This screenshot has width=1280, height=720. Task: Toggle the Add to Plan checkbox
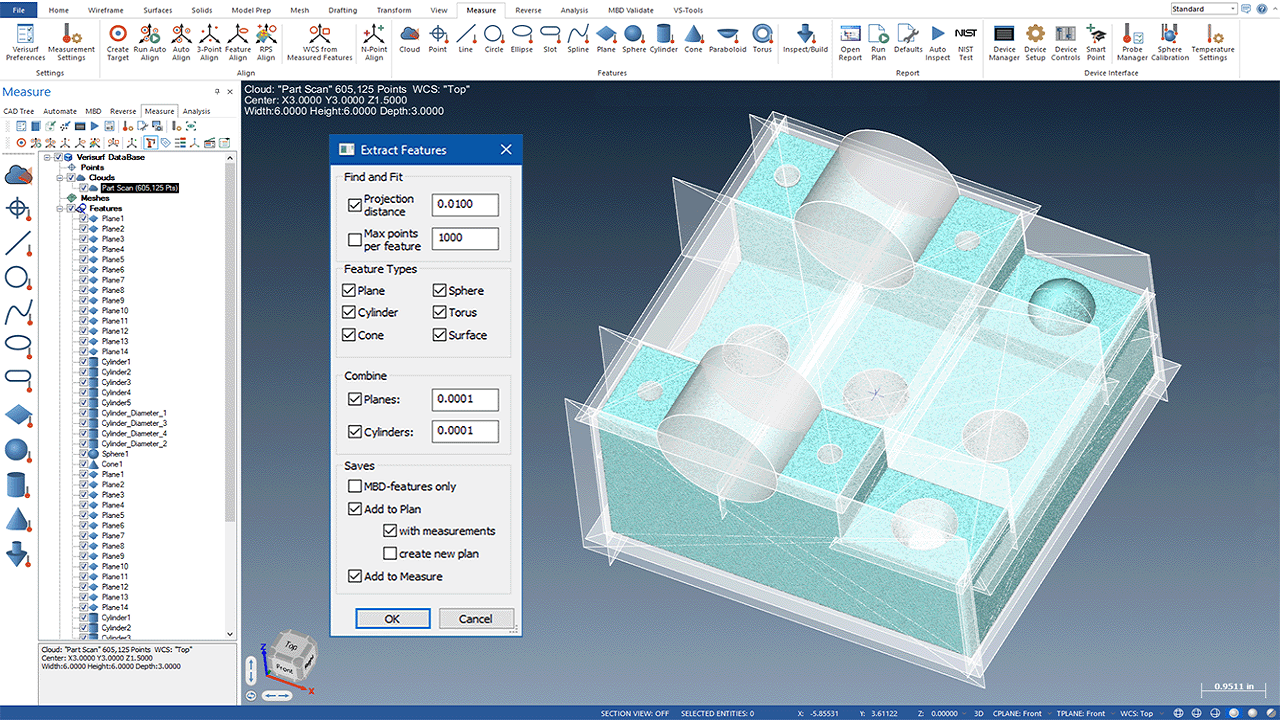pos(355,509)
